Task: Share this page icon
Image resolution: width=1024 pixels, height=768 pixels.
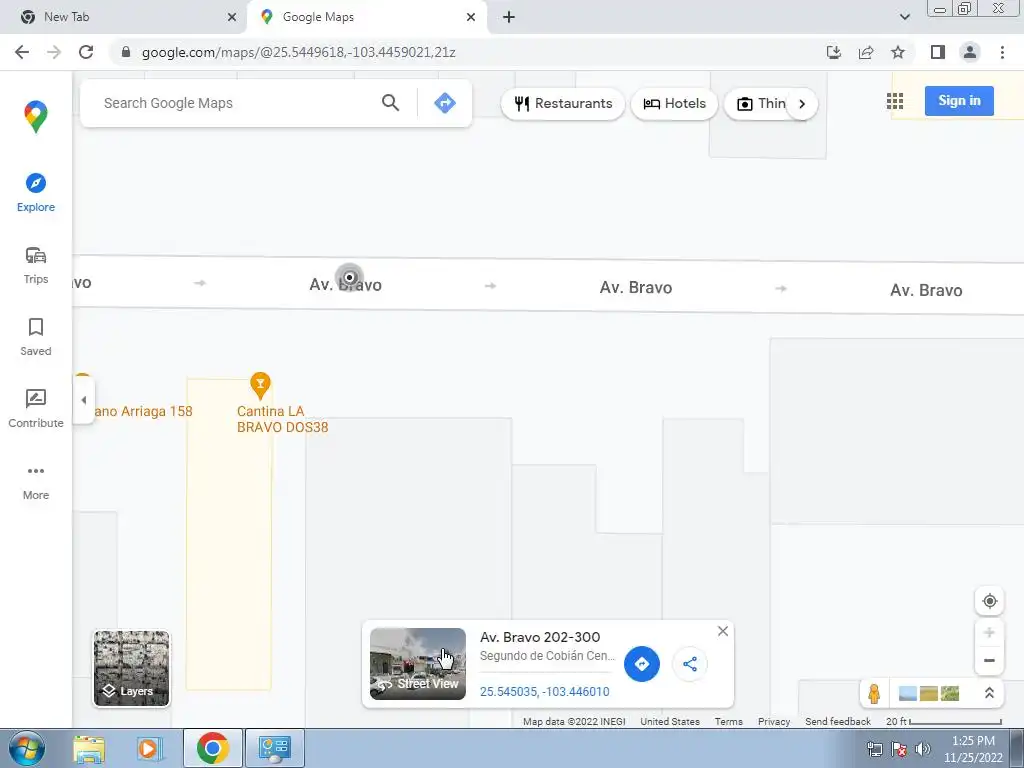Action: pyautogui.click(x=866, y=52)
